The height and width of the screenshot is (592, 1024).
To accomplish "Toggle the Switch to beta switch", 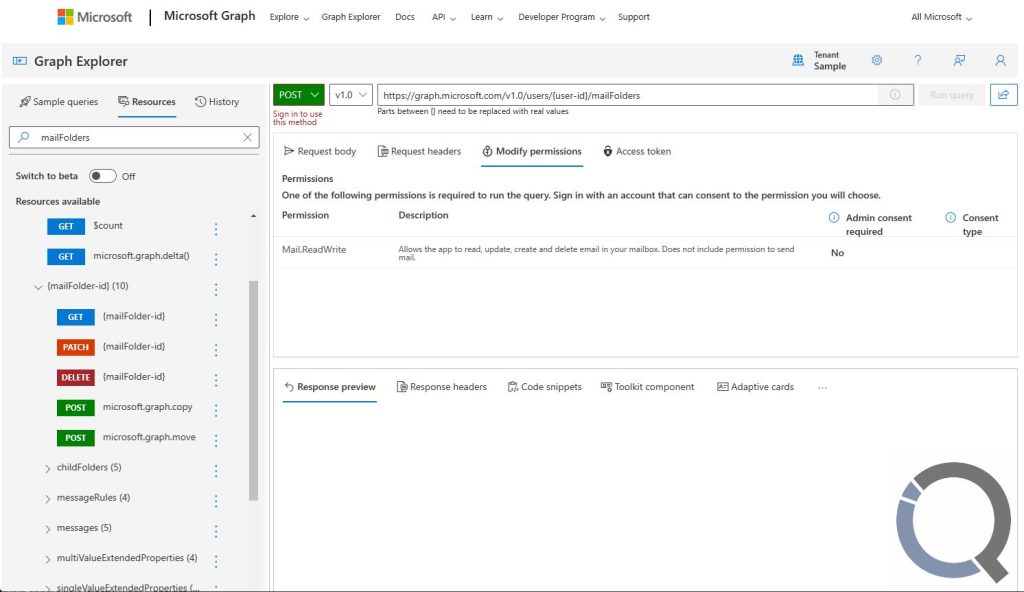I will tap(103, 176).
